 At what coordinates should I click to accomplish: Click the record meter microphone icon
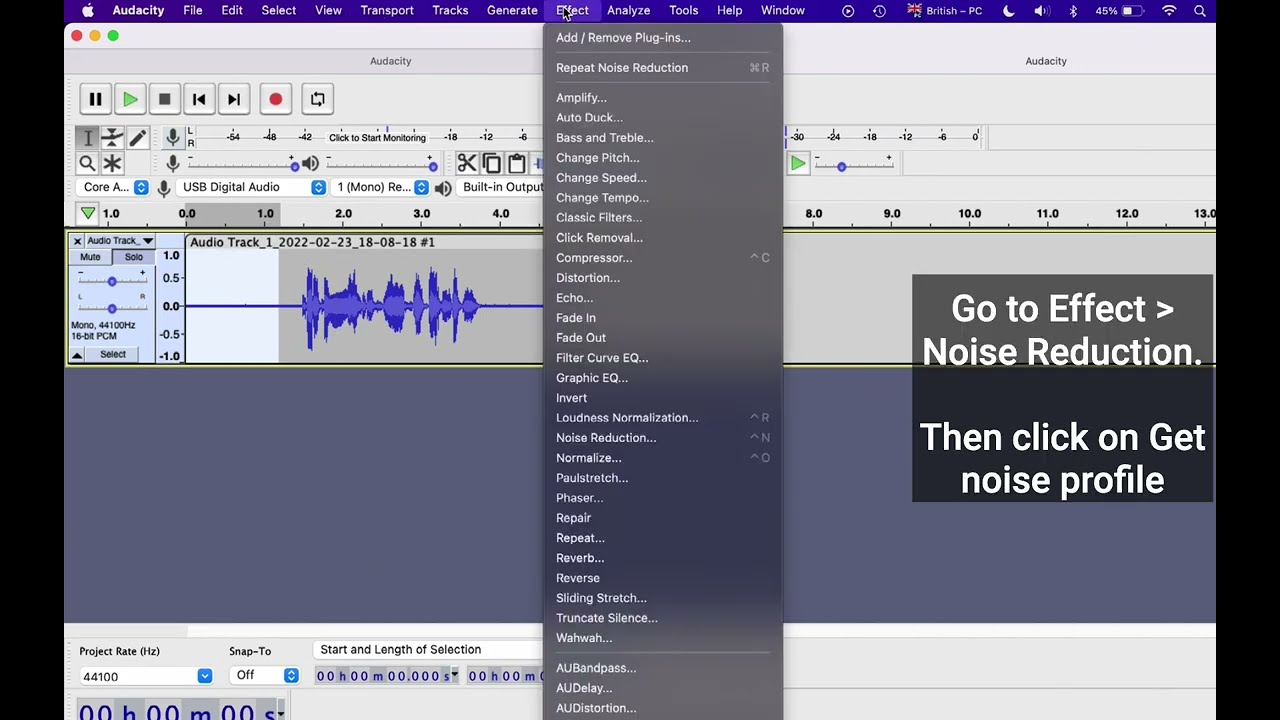(173, 137)
